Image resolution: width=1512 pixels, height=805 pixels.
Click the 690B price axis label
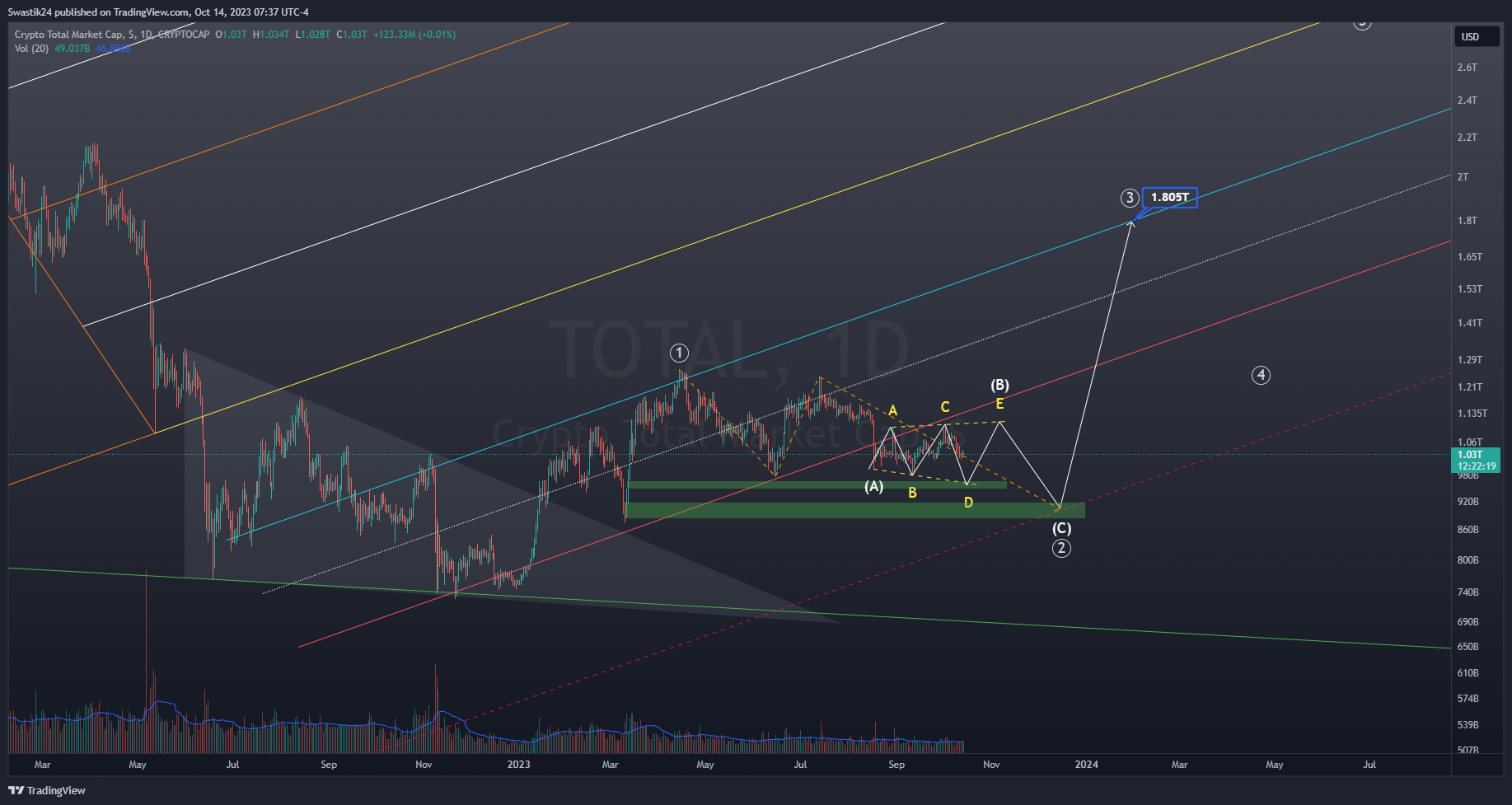point(1468,622)
